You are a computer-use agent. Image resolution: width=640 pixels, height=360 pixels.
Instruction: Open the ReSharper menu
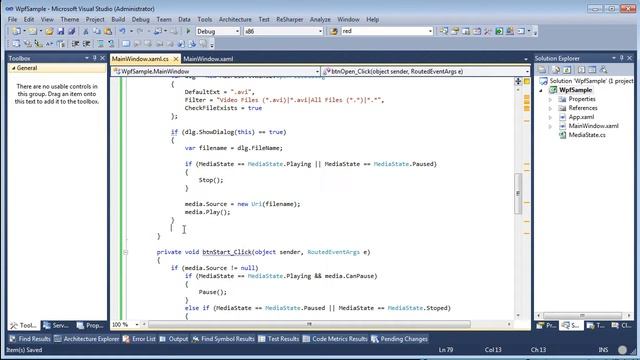click(290, 19)
